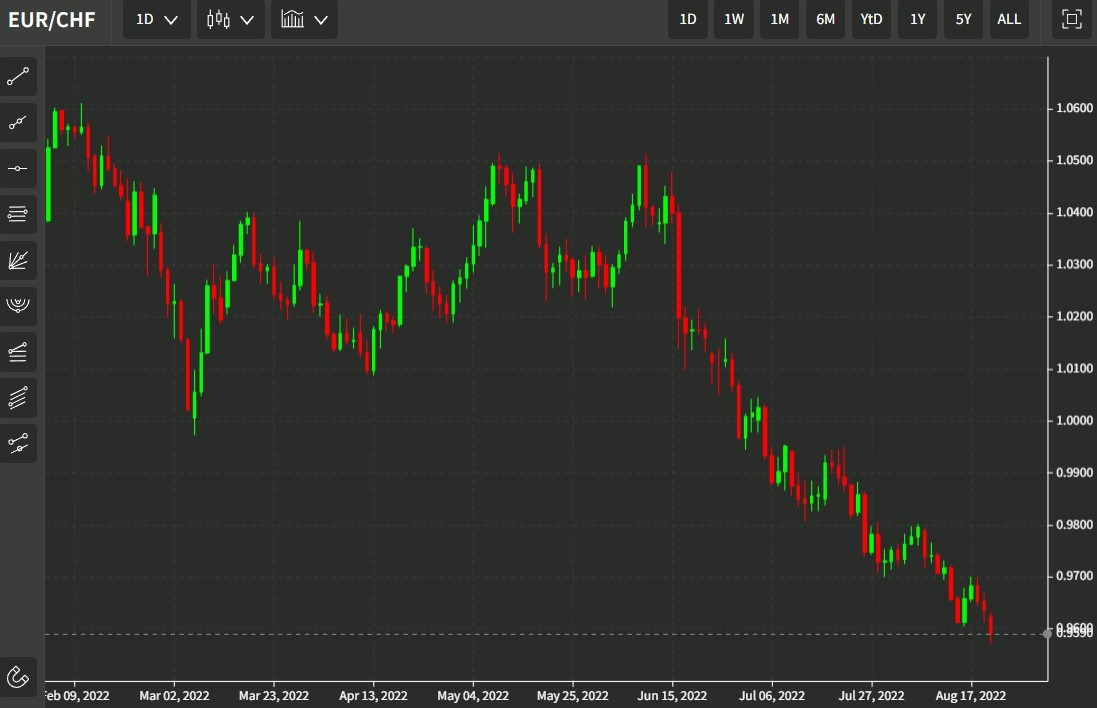Click the EUR/CHF symbol title
This screenshot has width=1097, height=708.
(51, 20)
